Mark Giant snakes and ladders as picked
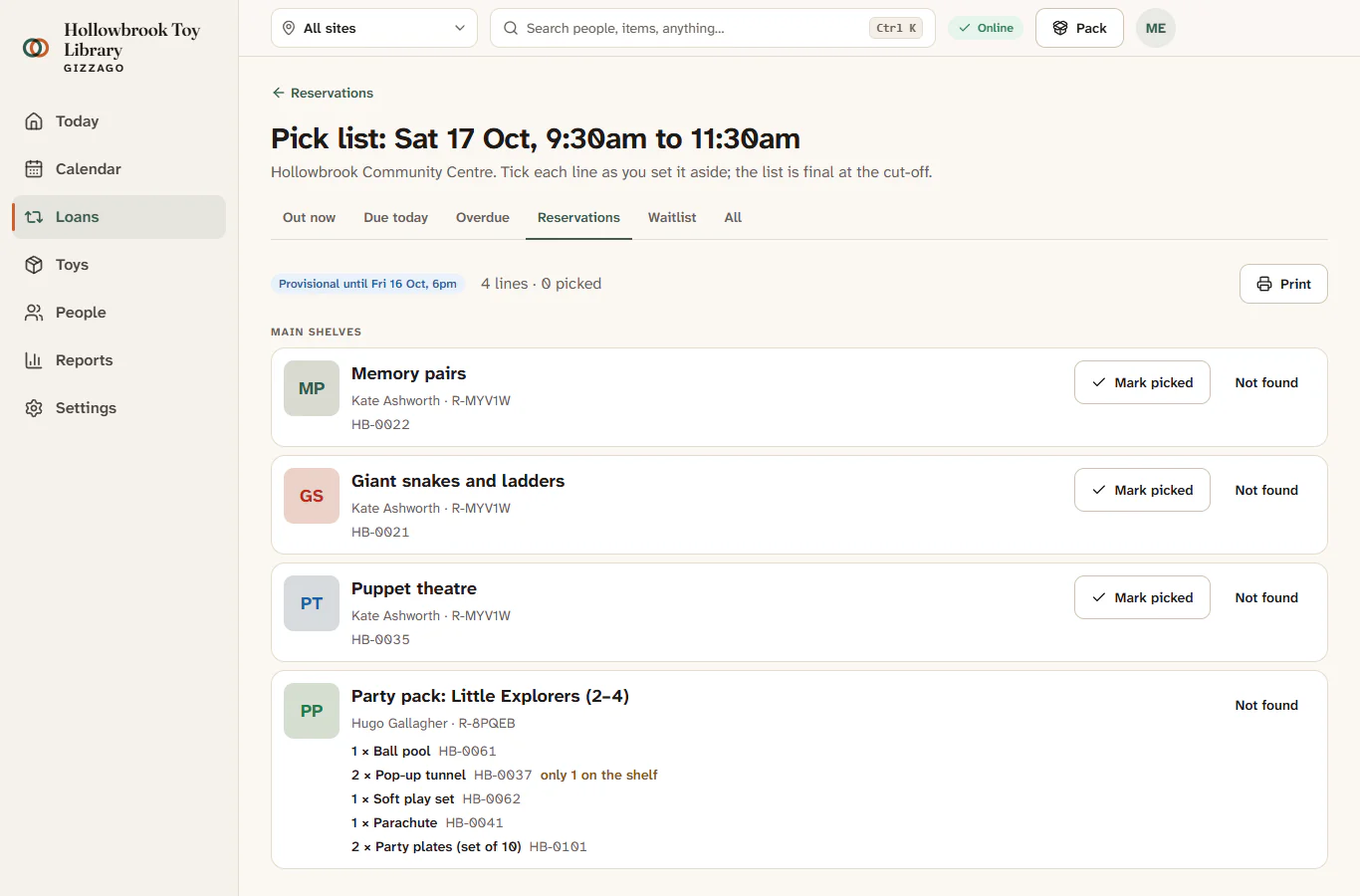Screen dimensions: 1360x896 point(1142,490)
